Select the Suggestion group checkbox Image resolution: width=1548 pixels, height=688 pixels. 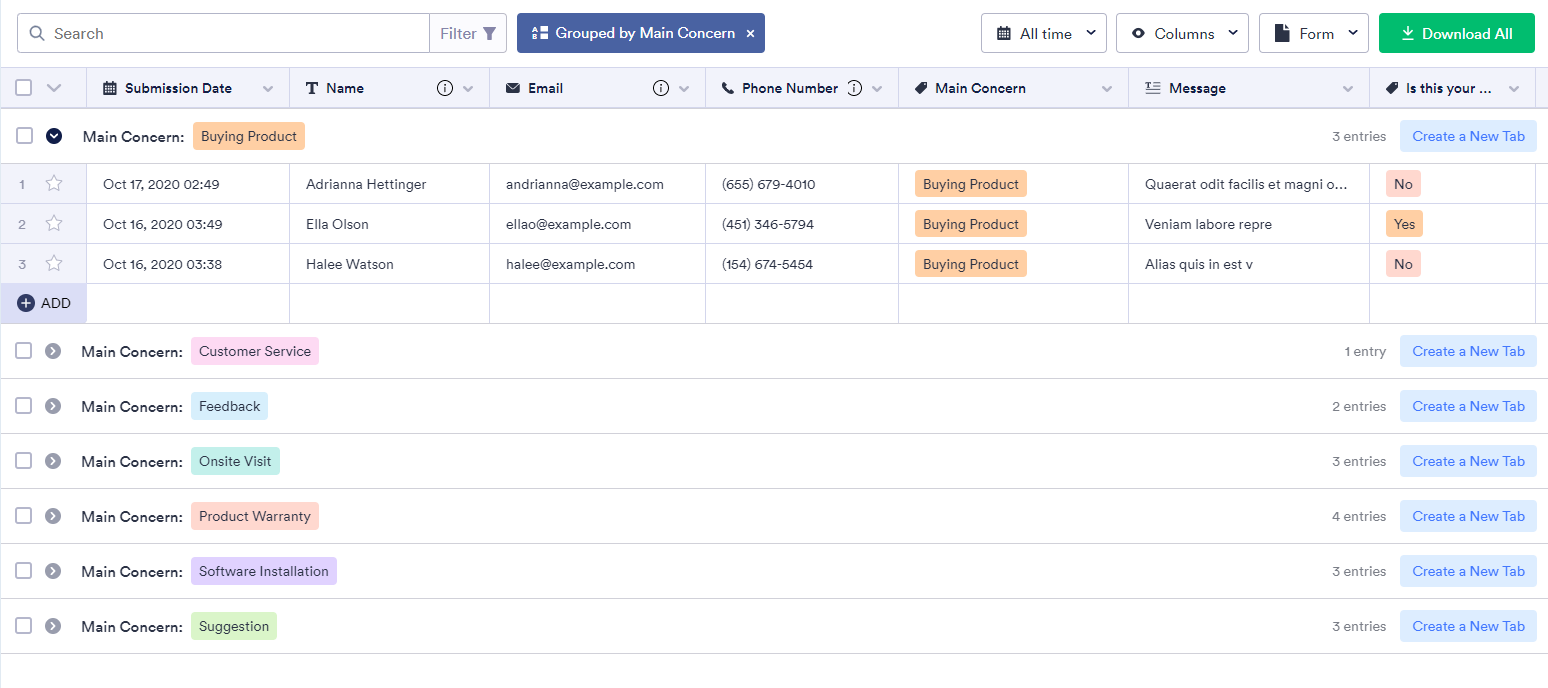tap(24, 626)
